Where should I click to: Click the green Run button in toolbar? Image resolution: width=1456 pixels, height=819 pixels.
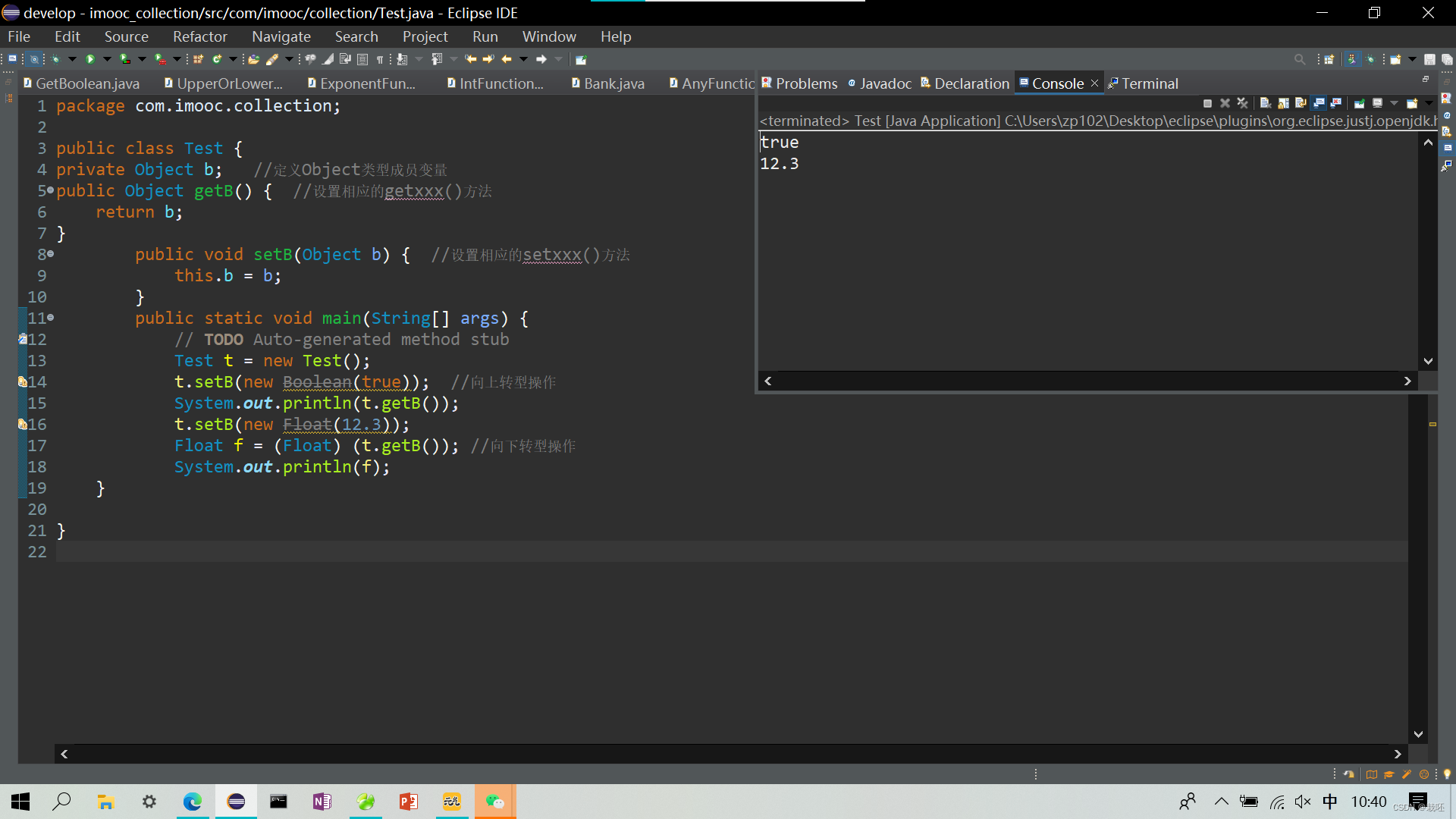coord(90,59)
